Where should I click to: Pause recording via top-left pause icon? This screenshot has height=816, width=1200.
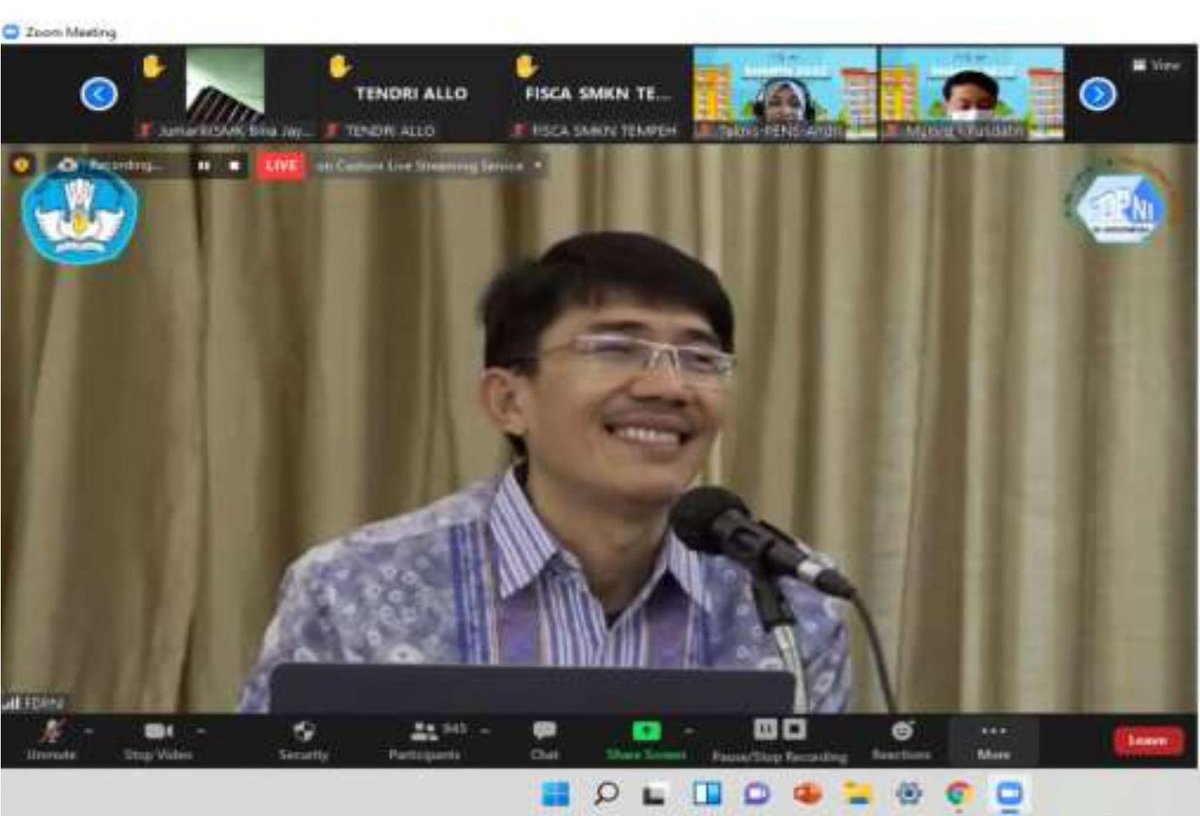[x=203, y=166]
